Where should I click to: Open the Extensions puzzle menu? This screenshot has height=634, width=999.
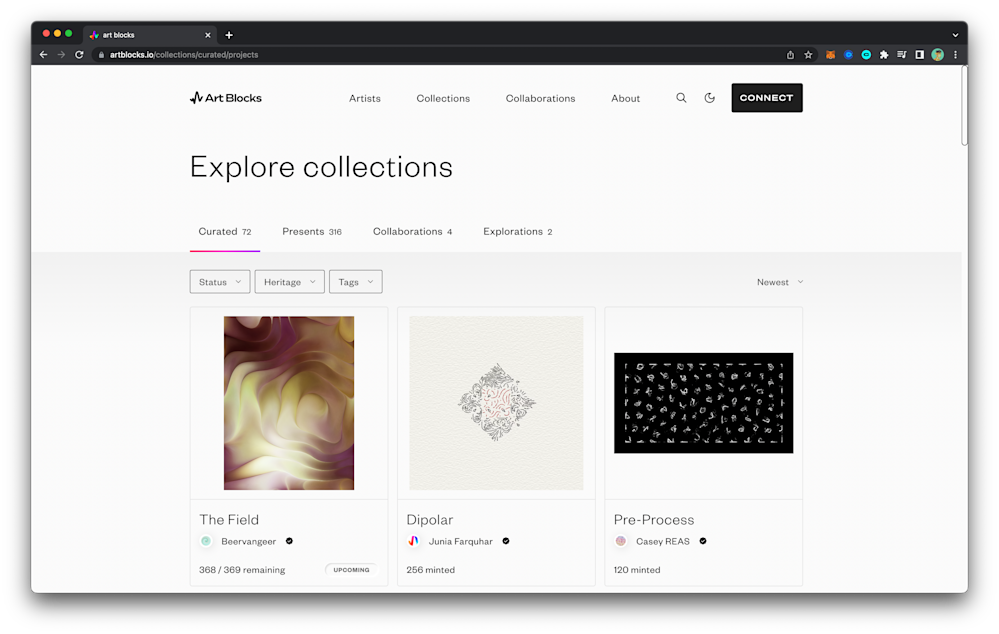tap(884, 55)
